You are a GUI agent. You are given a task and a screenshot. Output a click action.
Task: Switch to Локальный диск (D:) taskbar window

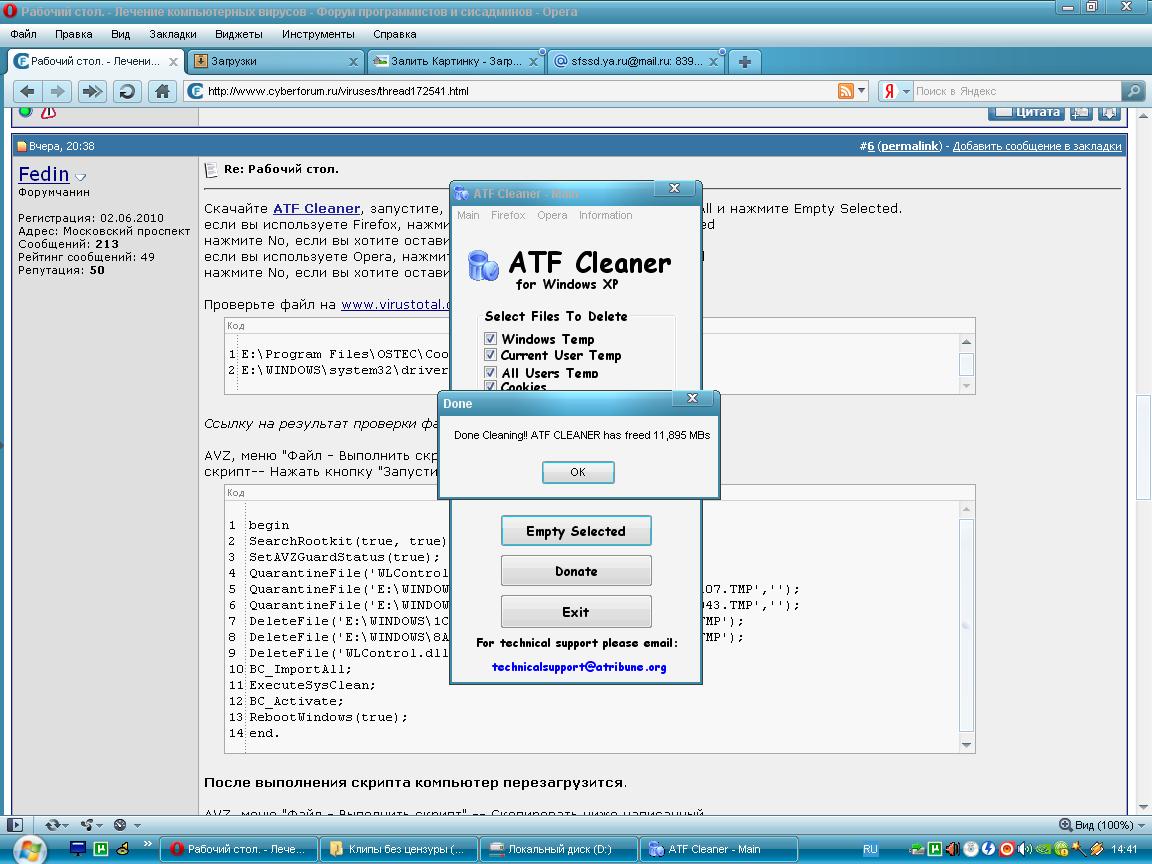(x=558, y=849)
